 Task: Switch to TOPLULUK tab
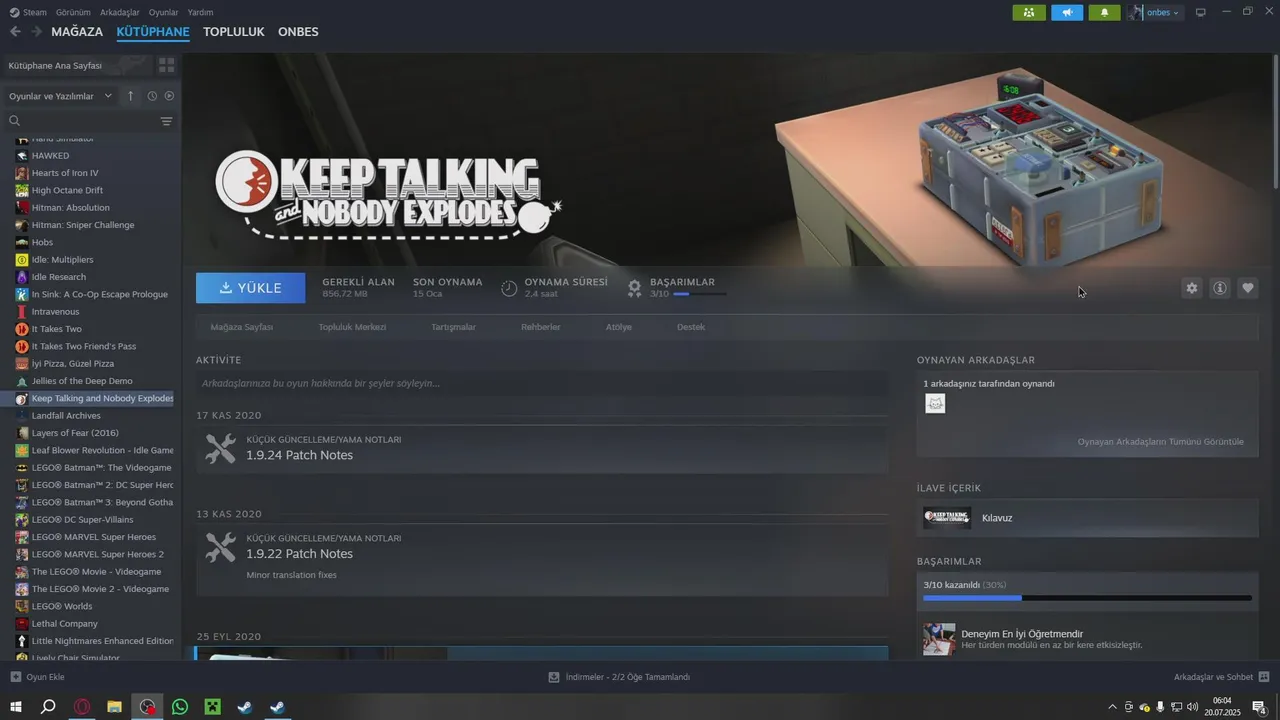pos(233,32)
